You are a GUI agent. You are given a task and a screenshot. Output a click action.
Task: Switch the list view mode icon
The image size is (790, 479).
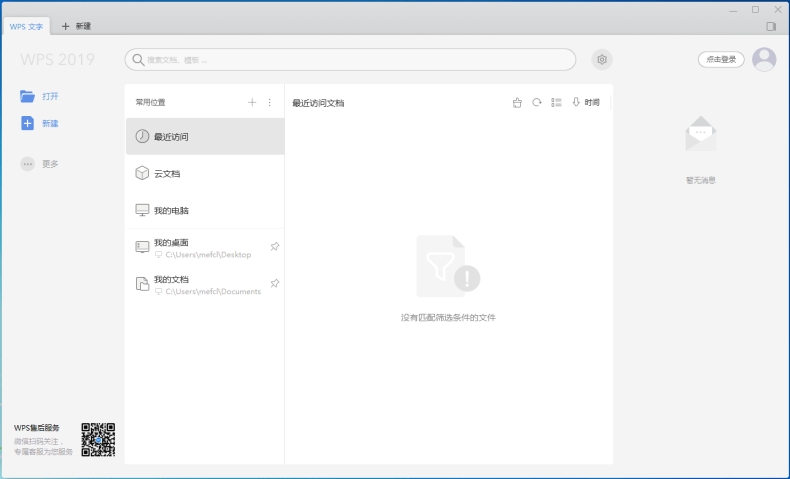pyautogui.click(x=556, y=102)
